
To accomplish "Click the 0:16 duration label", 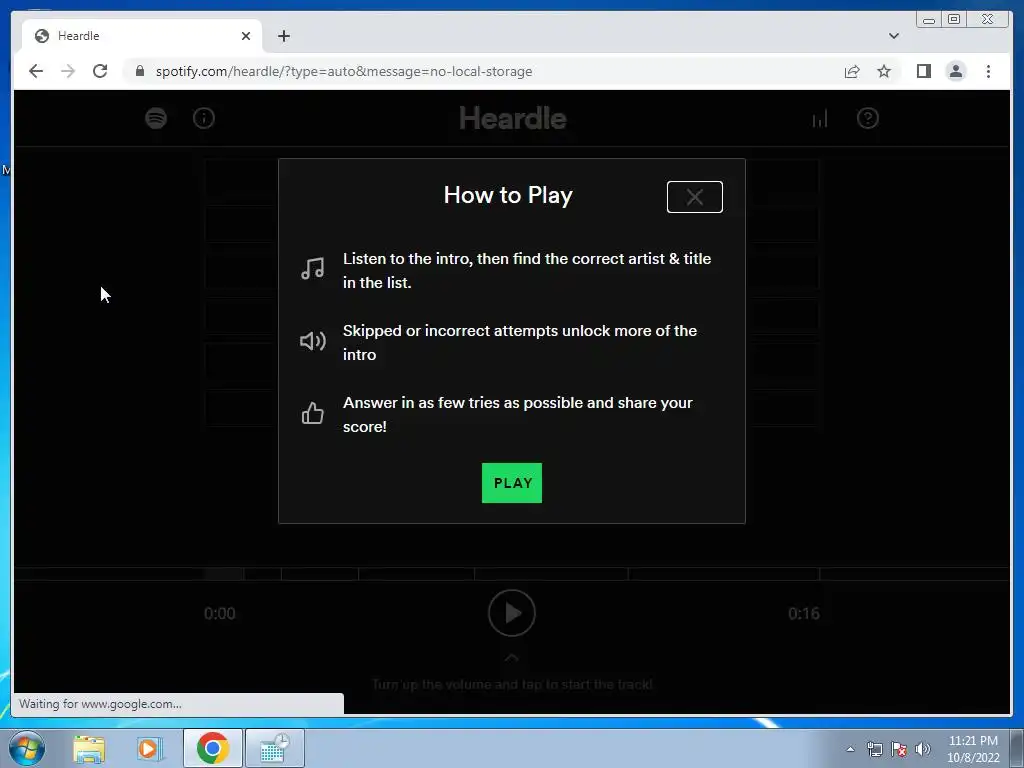I will 803,613.
